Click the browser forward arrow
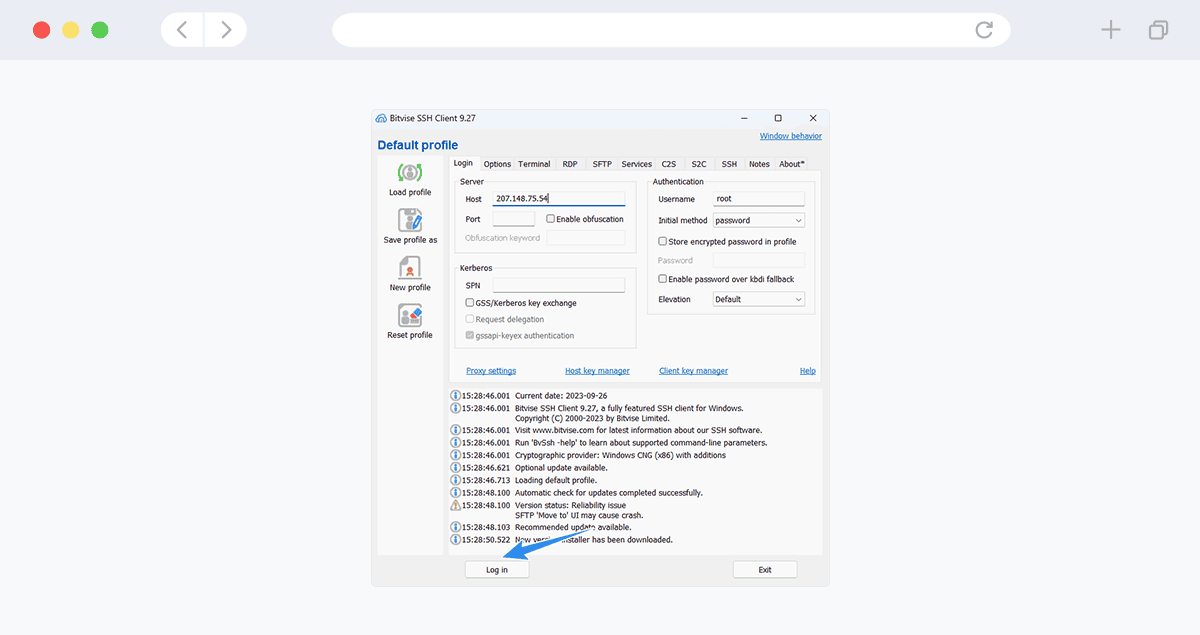The image size is (1200, 635). pyautogui.click(x=226, y=30)
